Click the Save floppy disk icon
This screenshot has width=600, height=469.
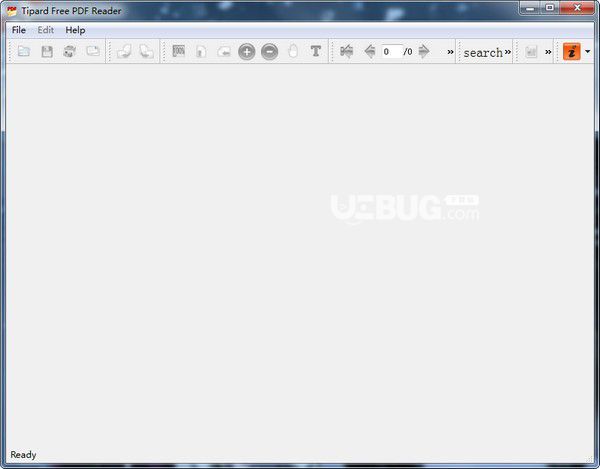(47, 51)
